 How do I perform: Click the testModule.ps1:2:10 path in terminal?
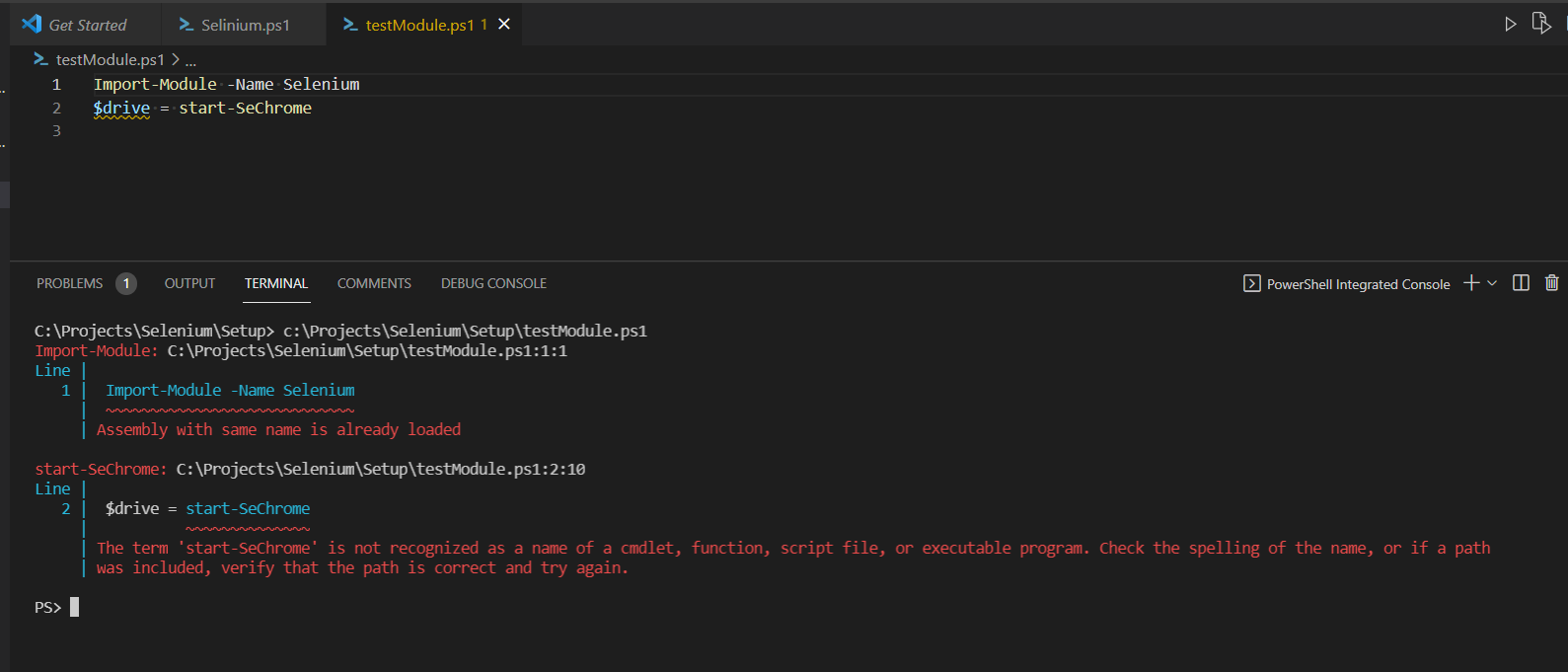381,469
